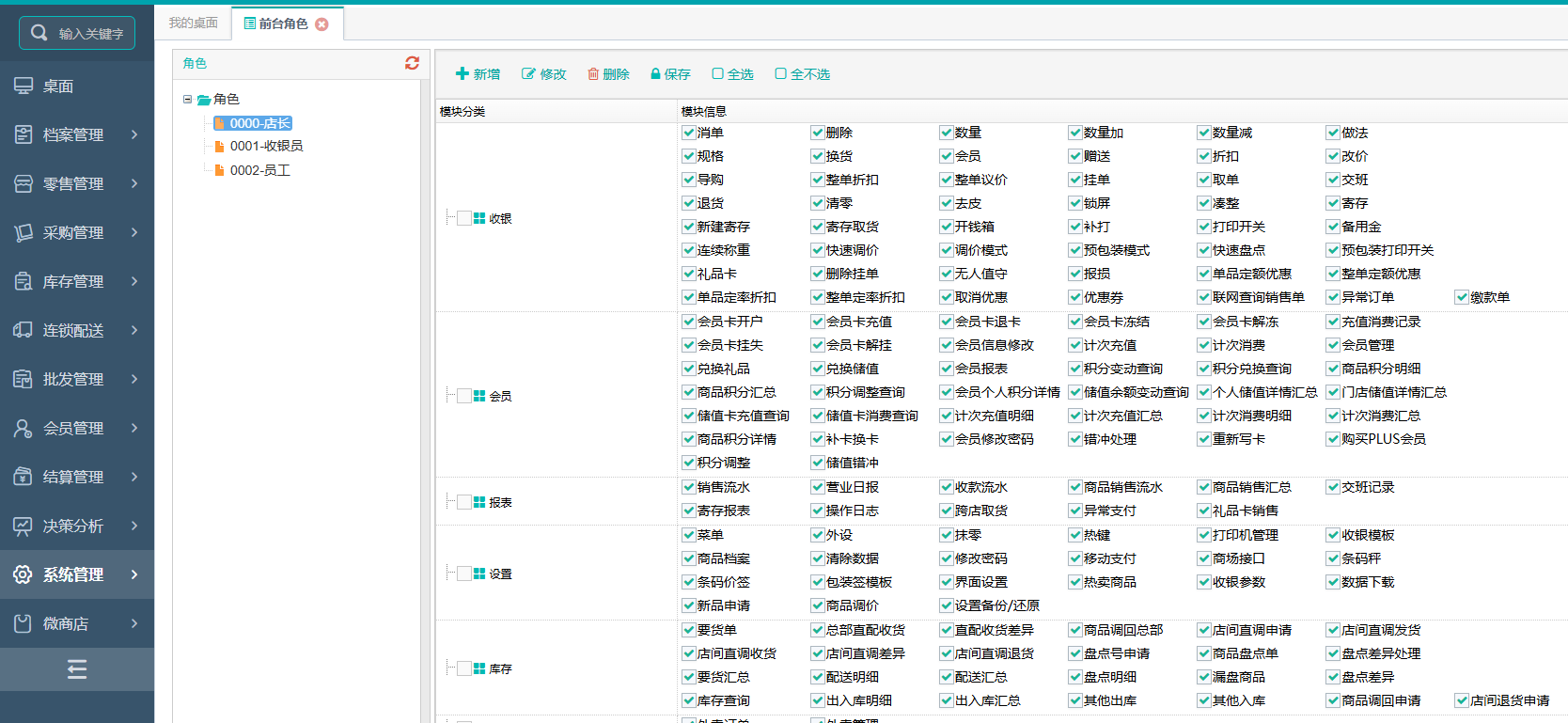Image resolution: width=1568 pixels, height=723 pixels.
Task: Click the refresh icon in the 角色 panel
Action: [x=412, y=63]
